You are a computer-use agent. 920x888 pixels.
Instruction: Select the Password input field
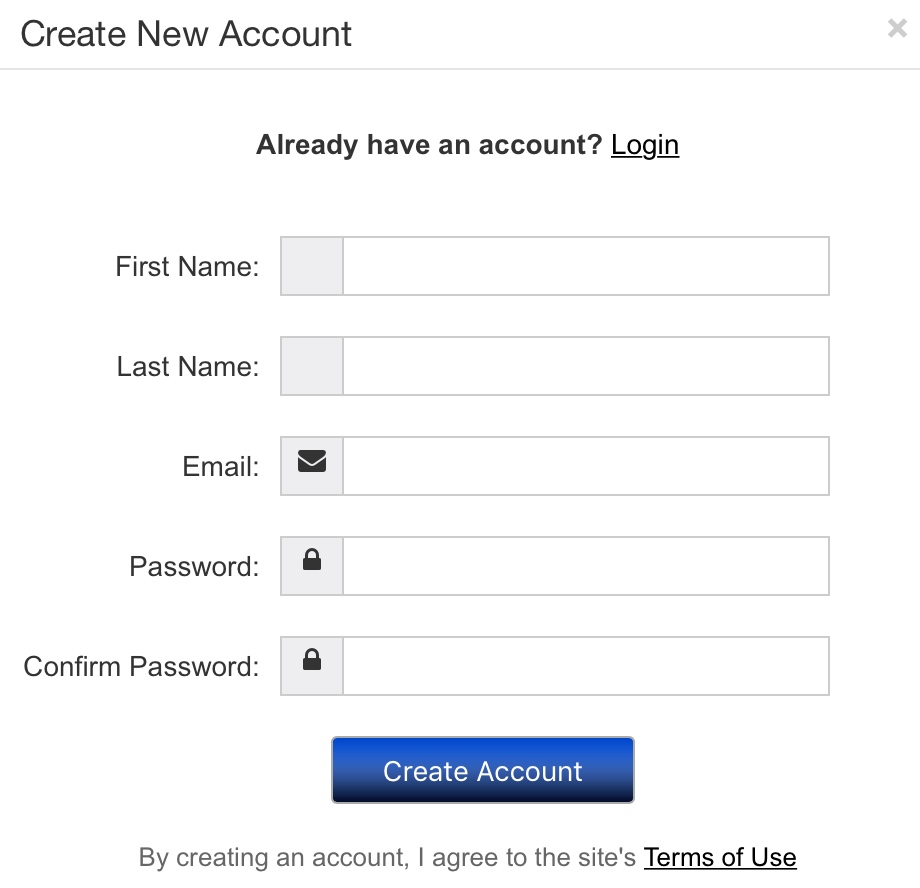pos(586,566)
